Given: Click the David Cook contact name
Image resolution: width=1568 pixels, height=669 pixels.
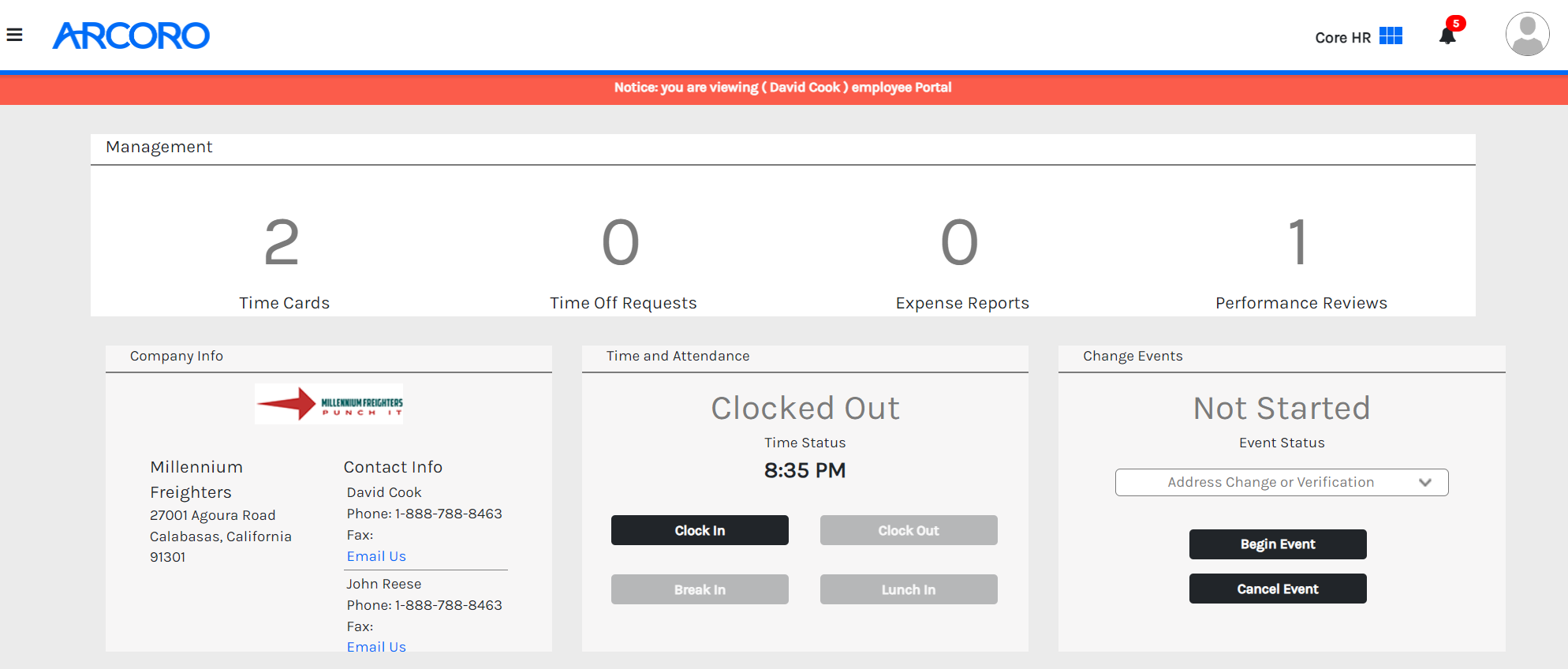Looking at the screenshot, I should tap(384, 492).
